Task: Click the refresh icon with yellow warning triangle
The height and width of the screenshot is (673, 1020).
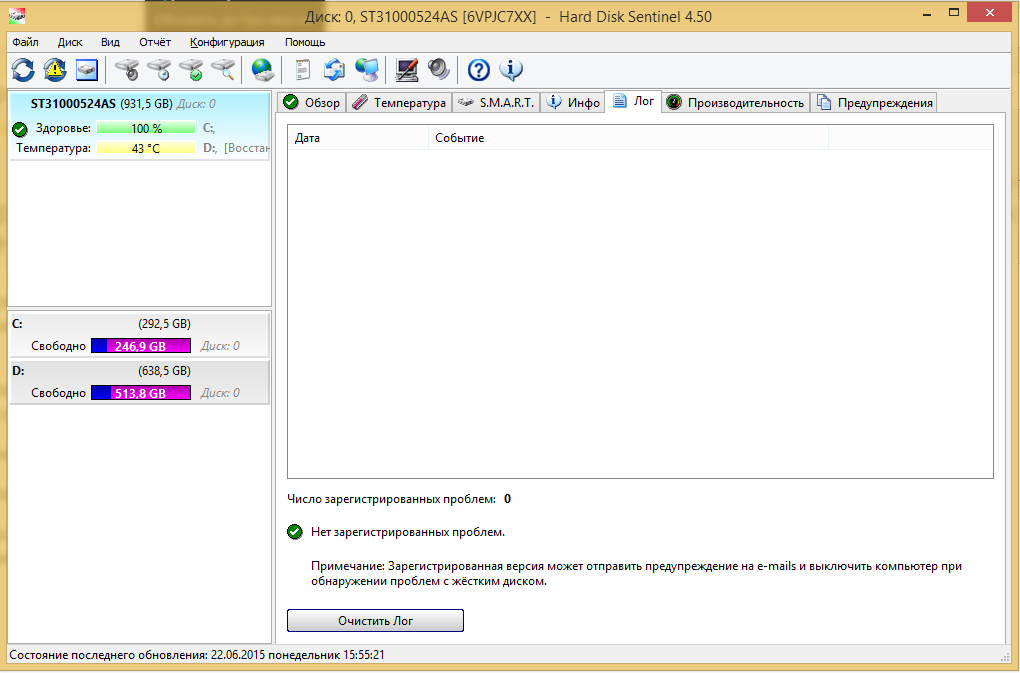Action: 54,70
